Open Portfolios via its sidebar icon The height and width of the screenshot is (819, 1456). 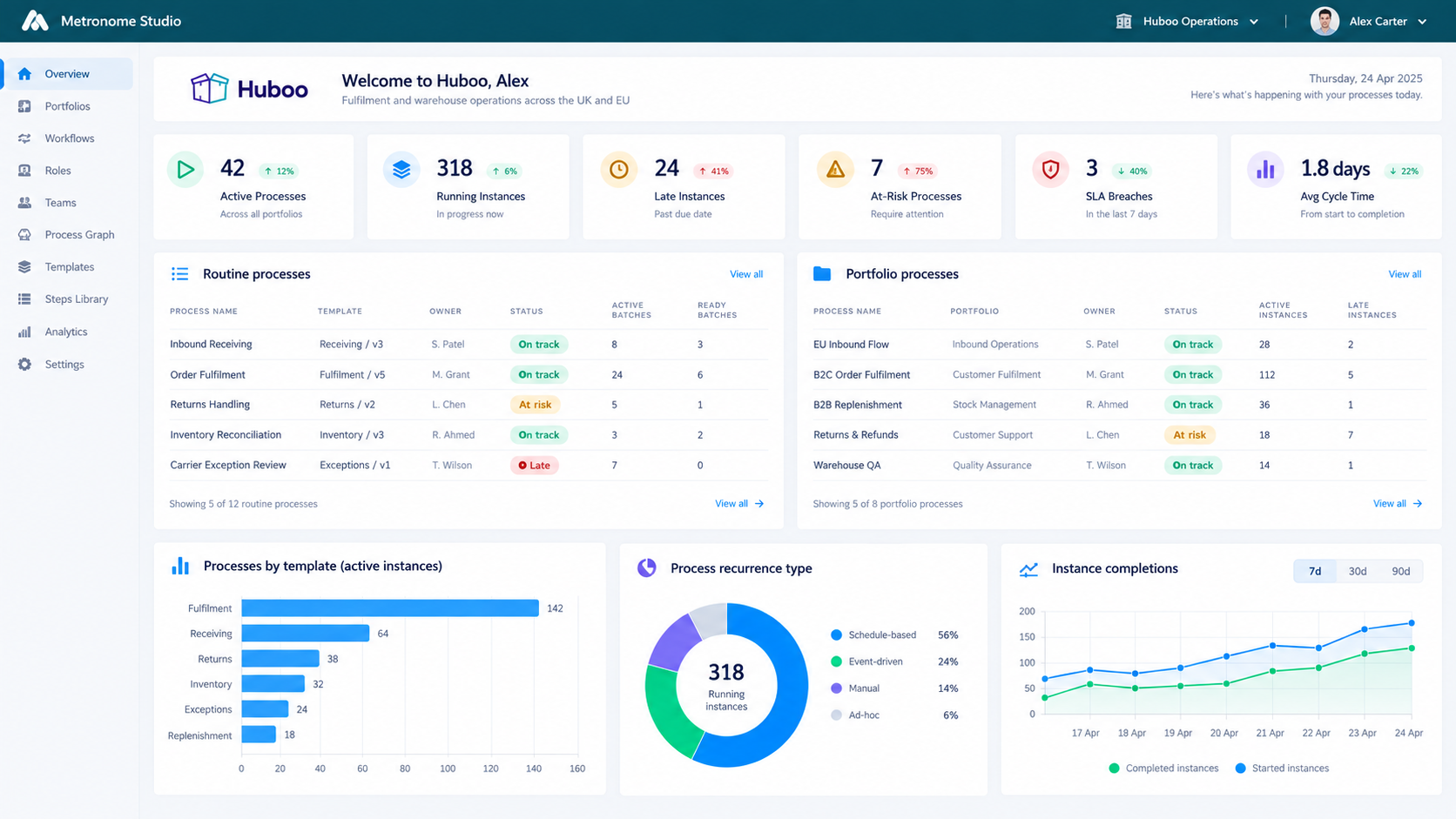(x=24, y=106)
